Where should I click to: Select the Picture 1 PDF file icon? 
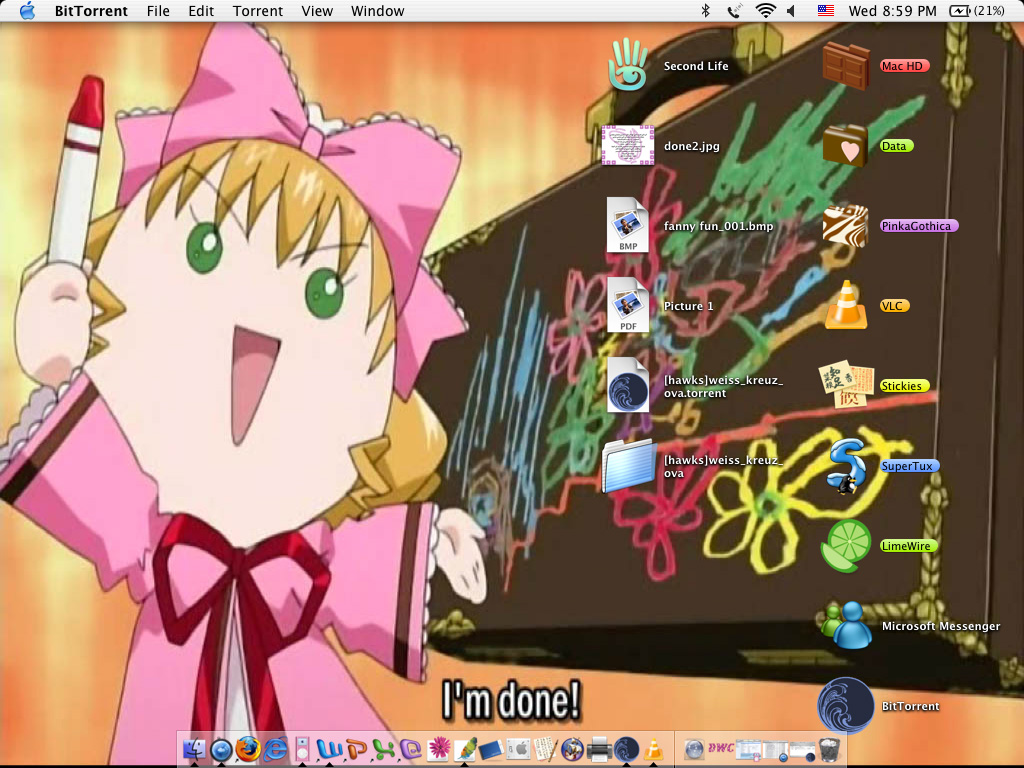coord(628,305)
